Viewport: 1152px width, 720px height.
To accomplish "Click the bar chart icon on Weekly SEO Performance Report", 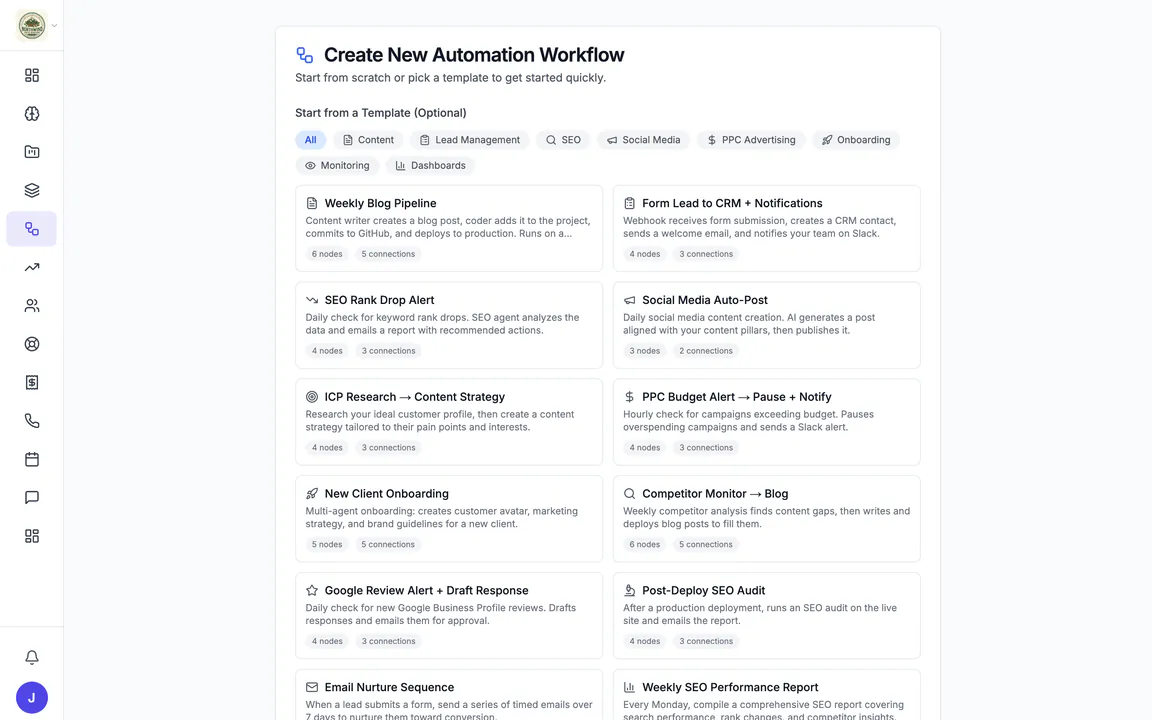I will 630,687.
